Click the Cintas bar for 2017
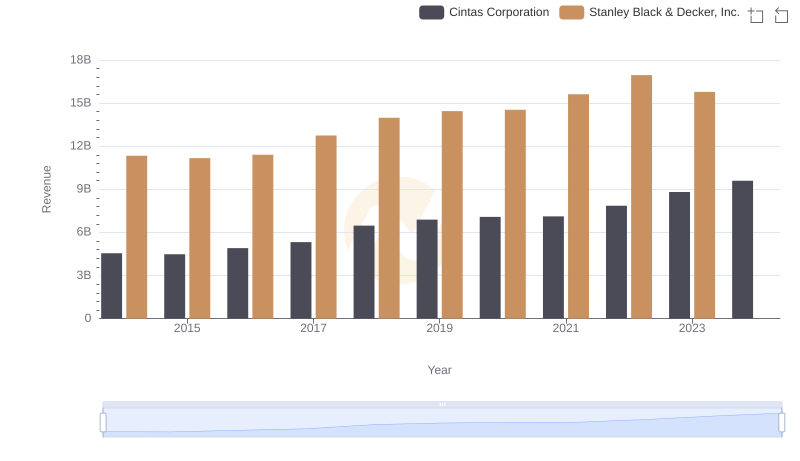 click(301, 280)
